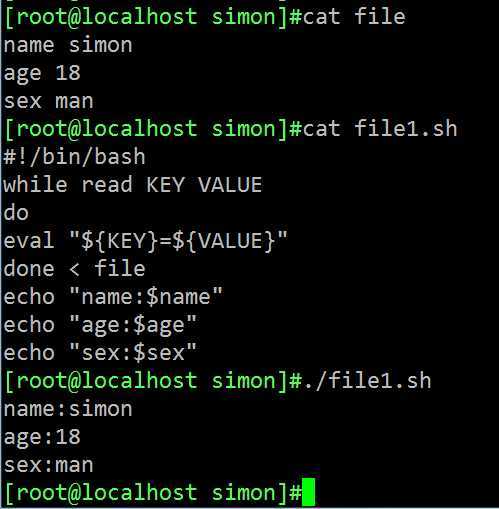Click the 'sex:man' output line
This screenshot has height=509, width=499.
(x=49, y=465)
